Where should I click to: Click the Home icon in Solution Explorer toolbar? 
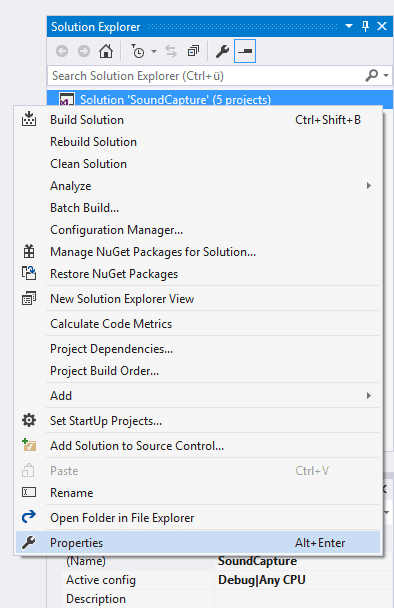105,51
